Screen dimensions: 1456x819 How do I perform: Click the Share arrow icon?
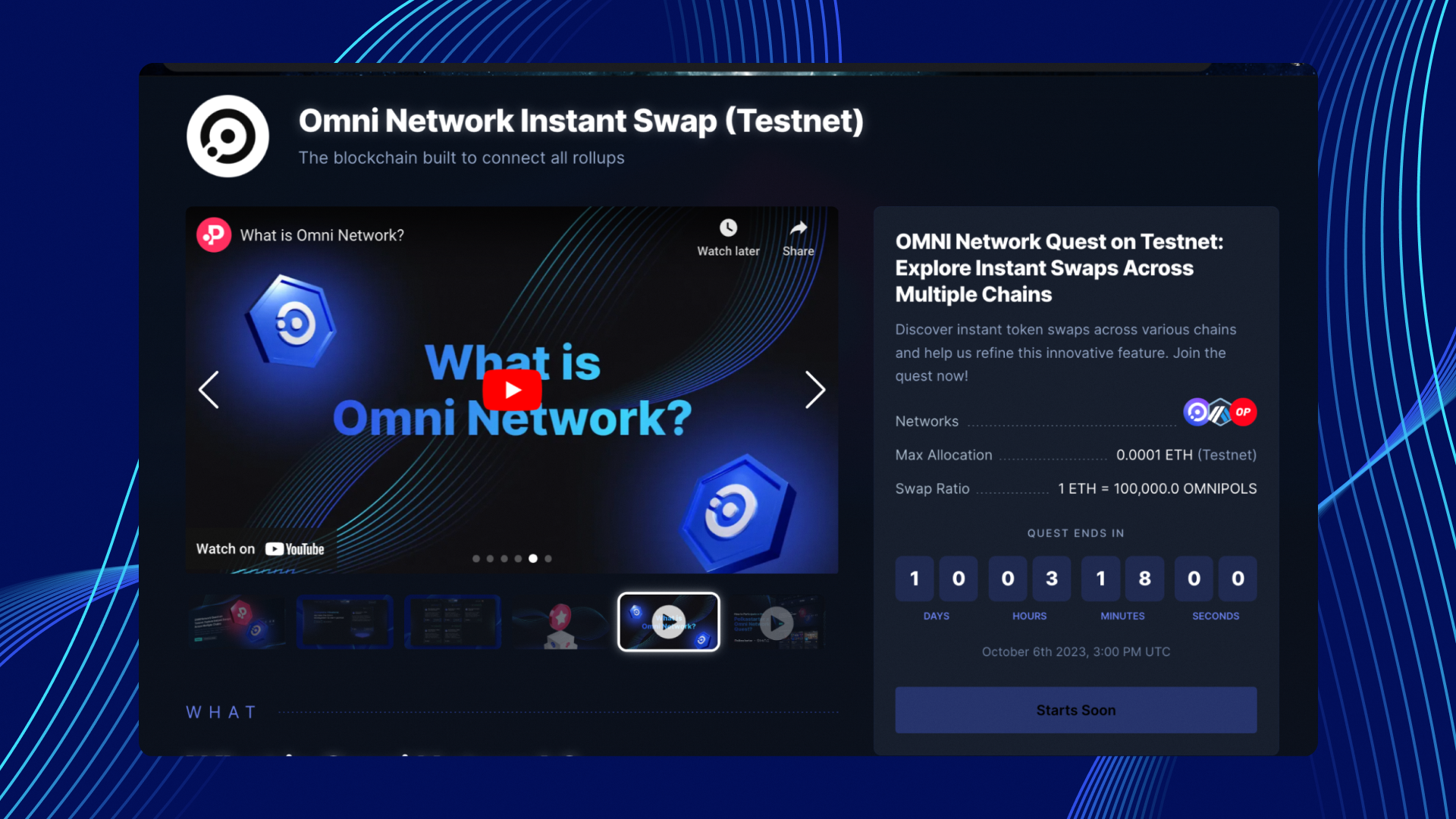pos(798,227)
